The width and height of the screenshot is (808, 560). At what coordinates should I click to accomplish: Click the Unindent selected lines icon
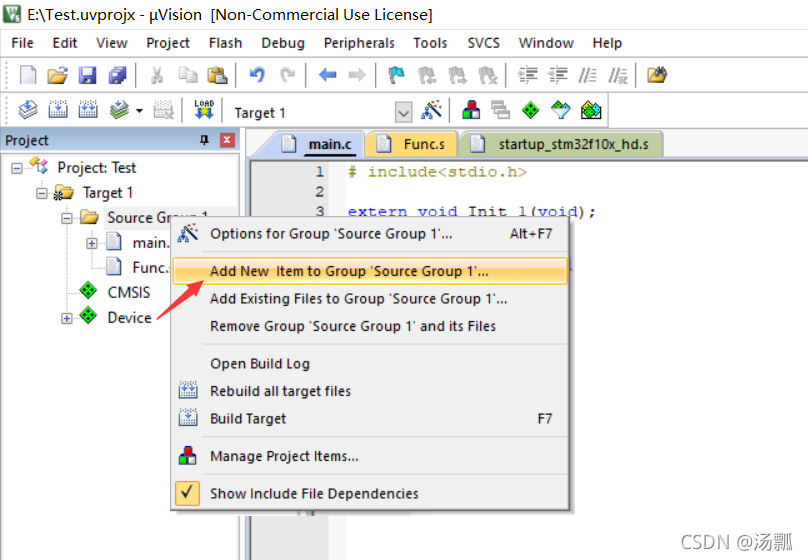pyautogui.click(x=558, y=75)
